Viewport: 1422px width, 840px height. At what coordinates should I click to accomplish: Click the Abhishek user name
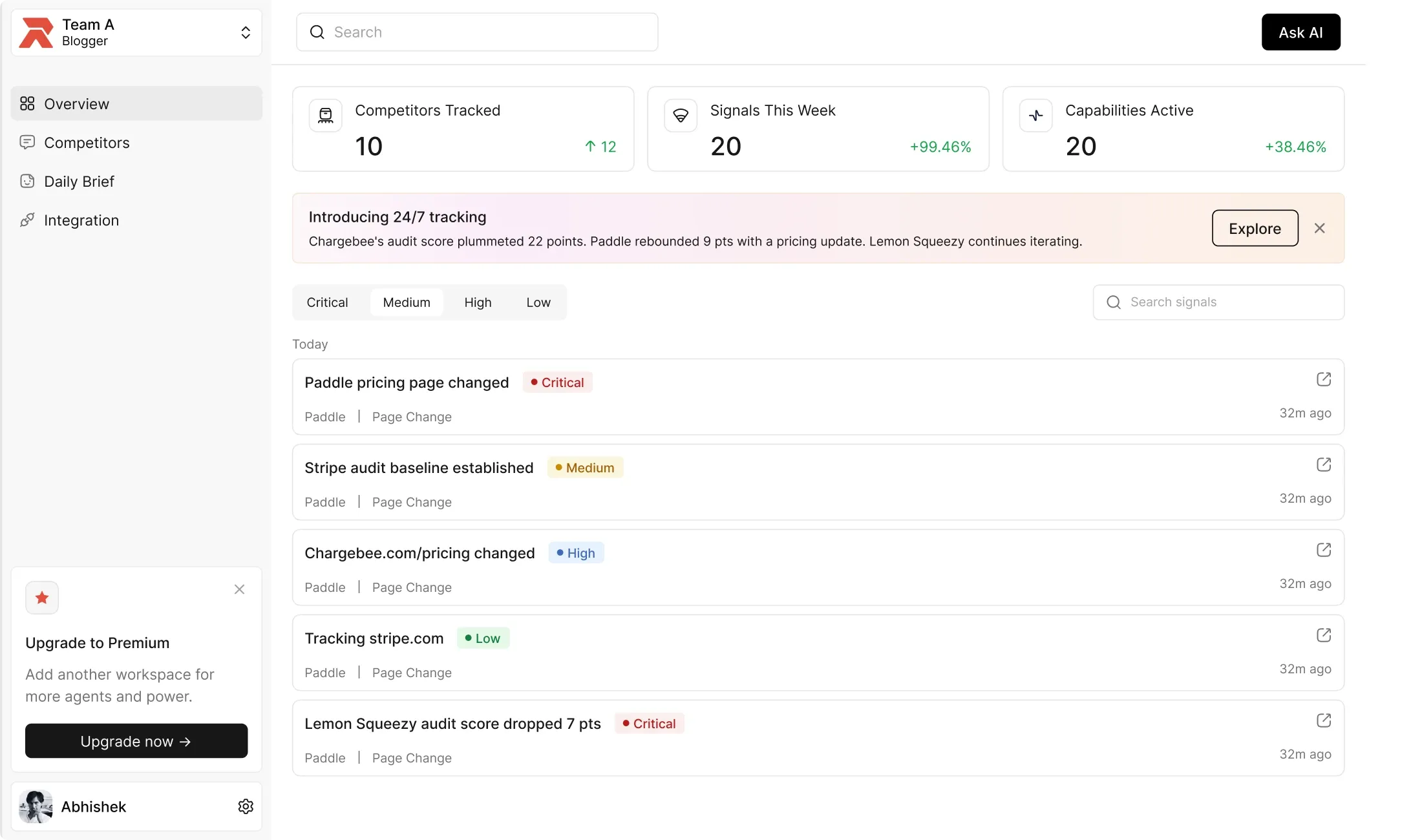tap(94, 807)
